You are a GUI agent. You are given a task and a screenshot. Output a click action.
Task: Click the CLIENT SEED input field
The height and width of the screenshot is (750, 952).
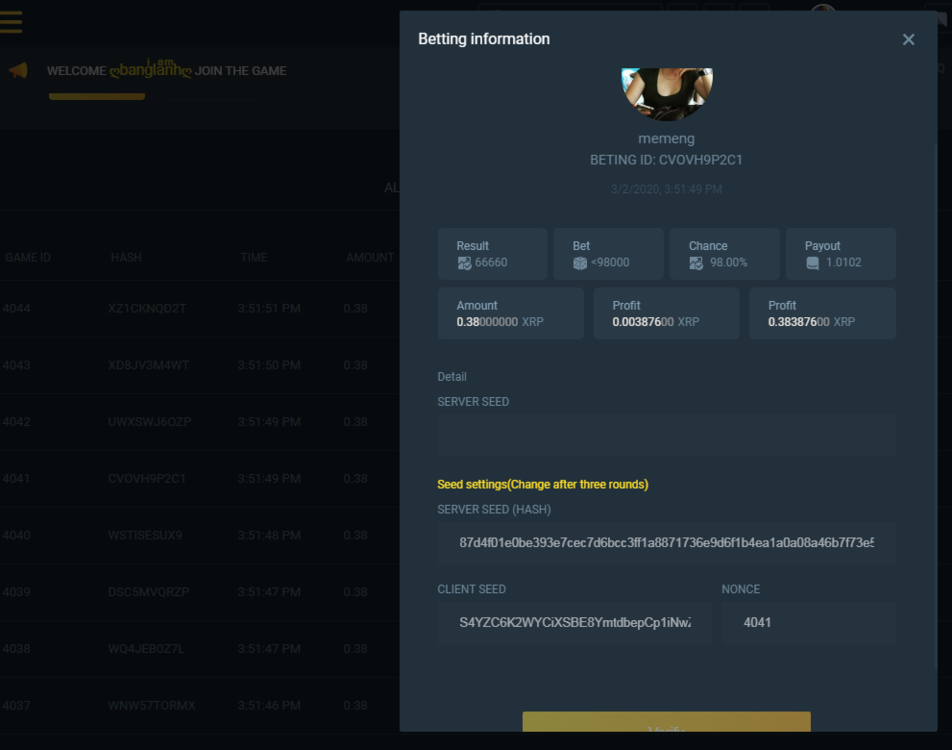pos(575,622)
